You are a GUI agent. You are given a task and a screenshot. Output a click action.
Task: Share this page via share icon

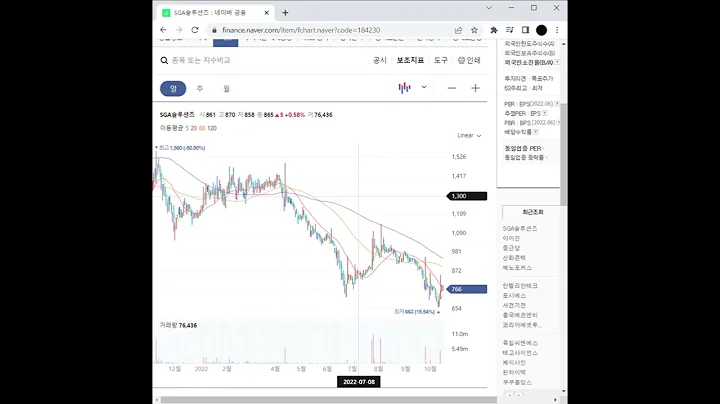tap(458, 30)
